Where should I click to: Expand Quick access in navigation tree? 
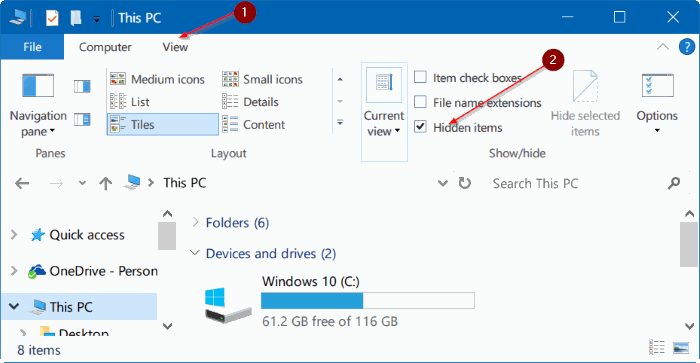click(x=14, y=234)
